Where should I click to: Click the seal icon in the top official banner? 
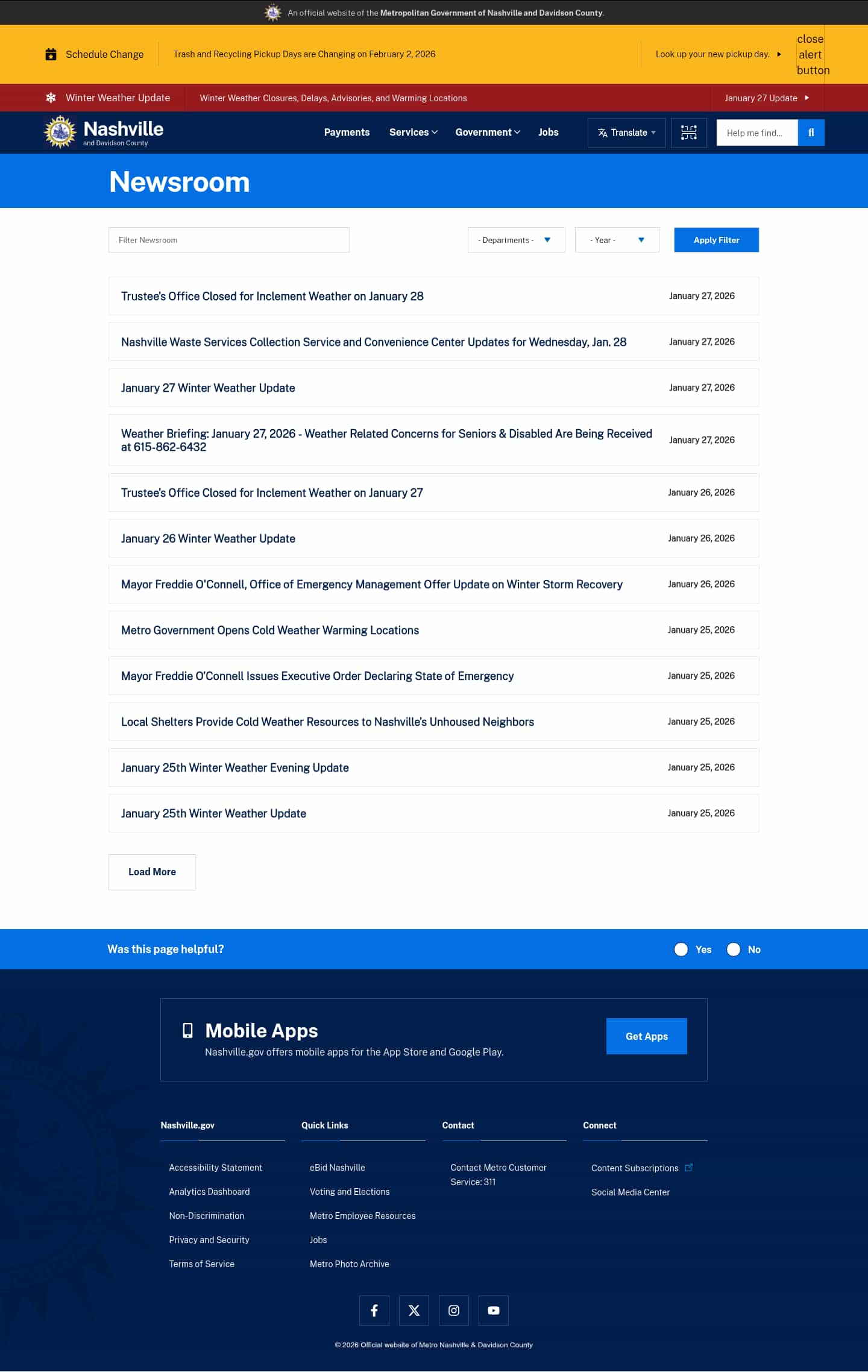pos(273,13)
